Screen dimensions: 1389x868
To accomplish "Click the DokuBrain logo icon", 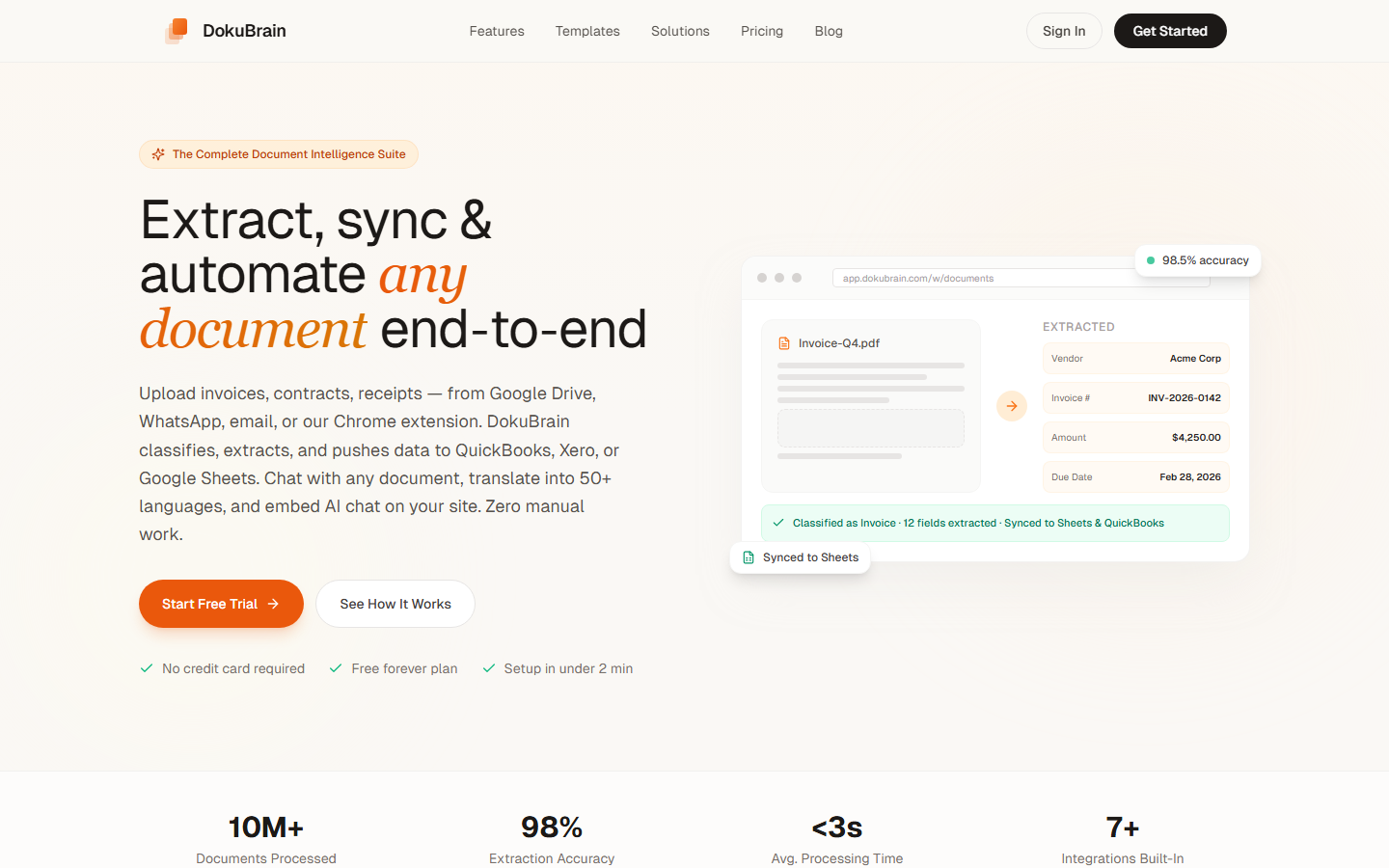I will pos(177,30).
